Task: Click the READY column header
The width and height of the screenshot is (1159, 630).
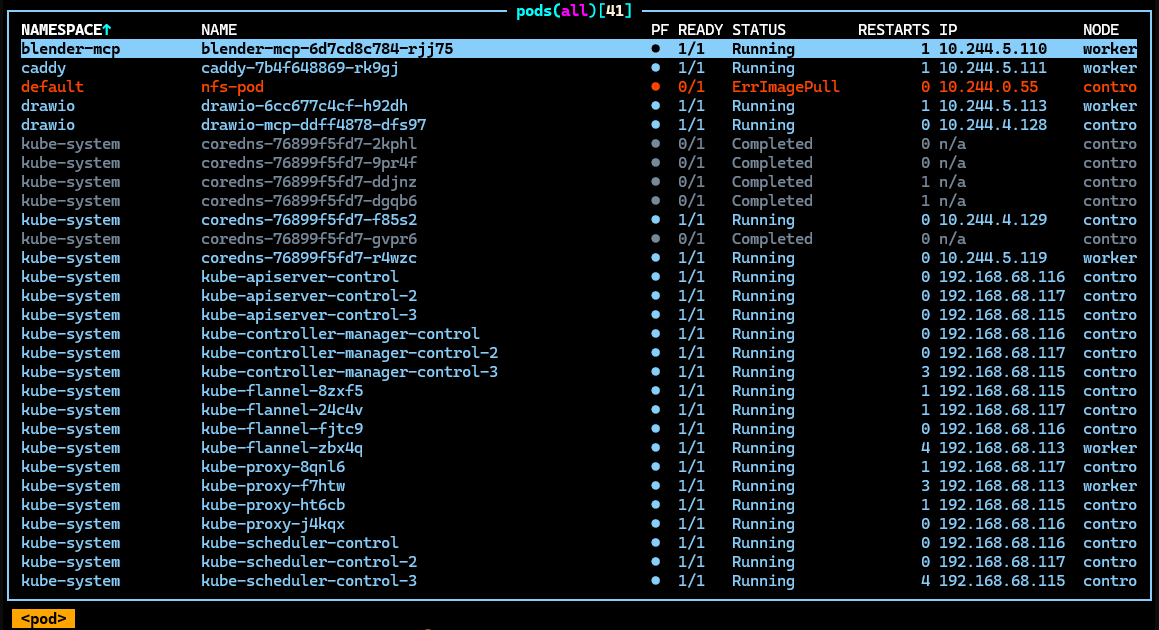Action: [x=700, y=30]
